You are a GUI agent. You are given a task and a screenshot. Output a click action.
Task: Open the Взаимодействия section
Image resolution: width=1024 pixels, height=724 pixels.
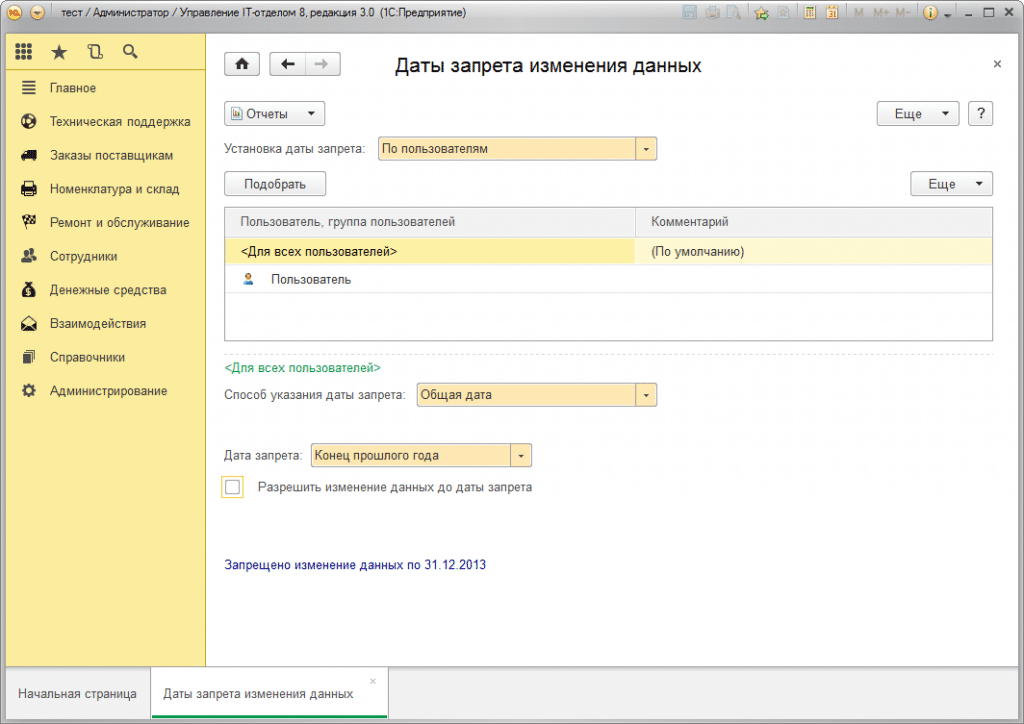click(98, 324)
